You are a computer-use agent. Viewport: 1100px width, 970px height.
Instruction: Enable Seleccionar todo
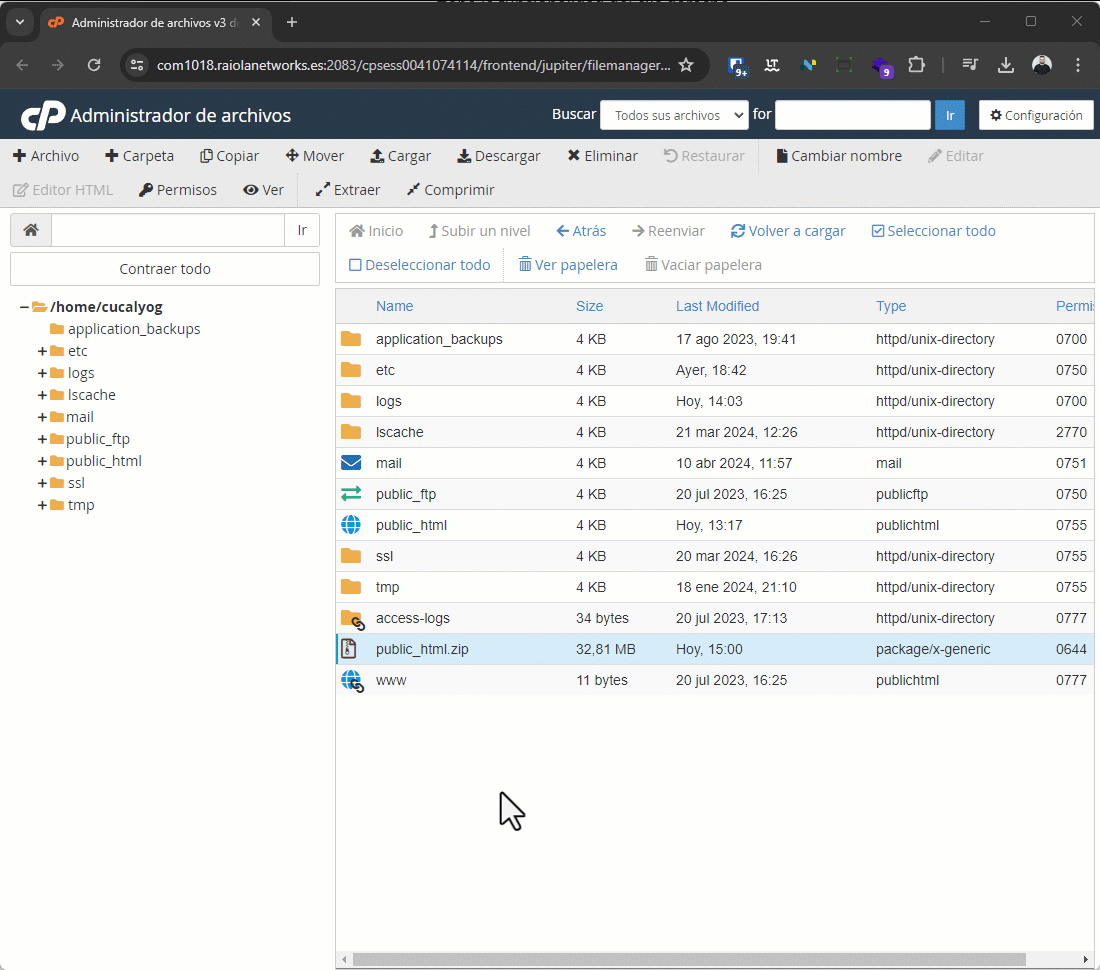pyautogui.click(x=932, y=230)
